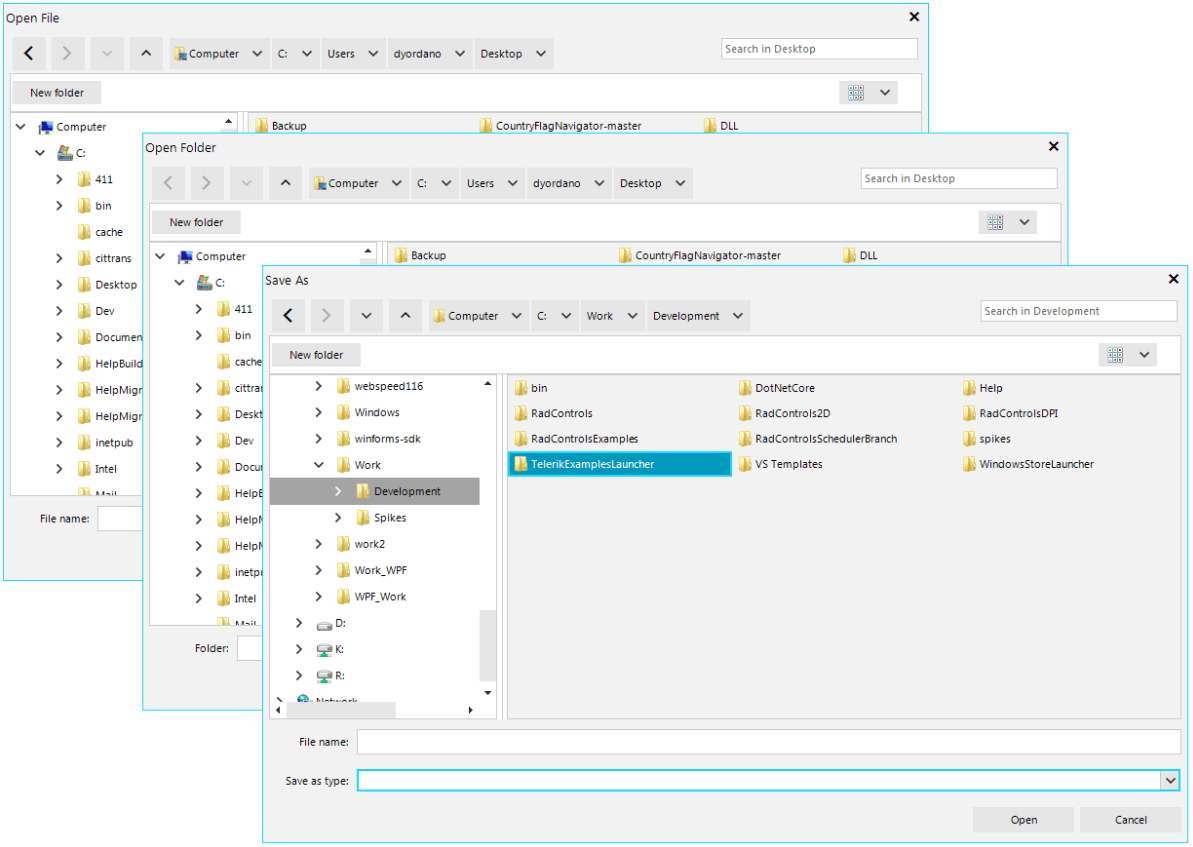
Task: Collapse Computer node in Open File tree
Action: 21,127
